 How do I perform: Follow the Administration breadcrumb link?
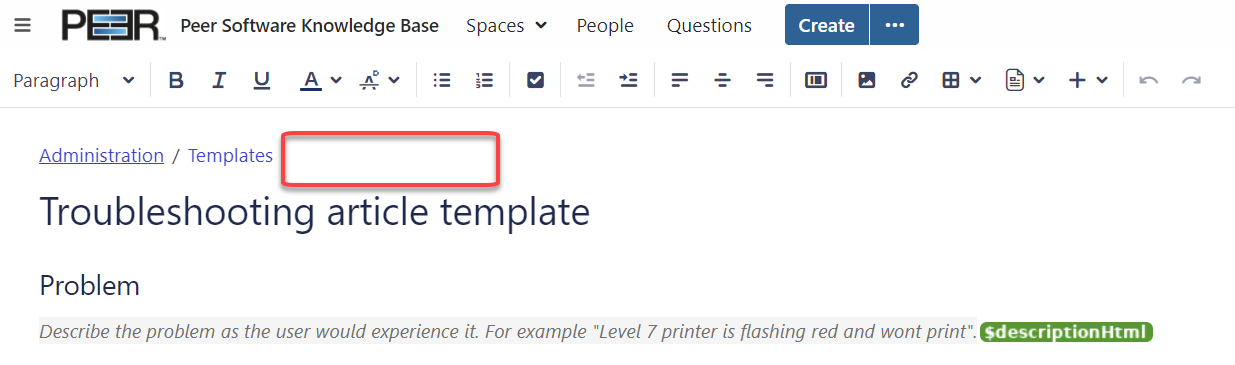tap(101, 155)
